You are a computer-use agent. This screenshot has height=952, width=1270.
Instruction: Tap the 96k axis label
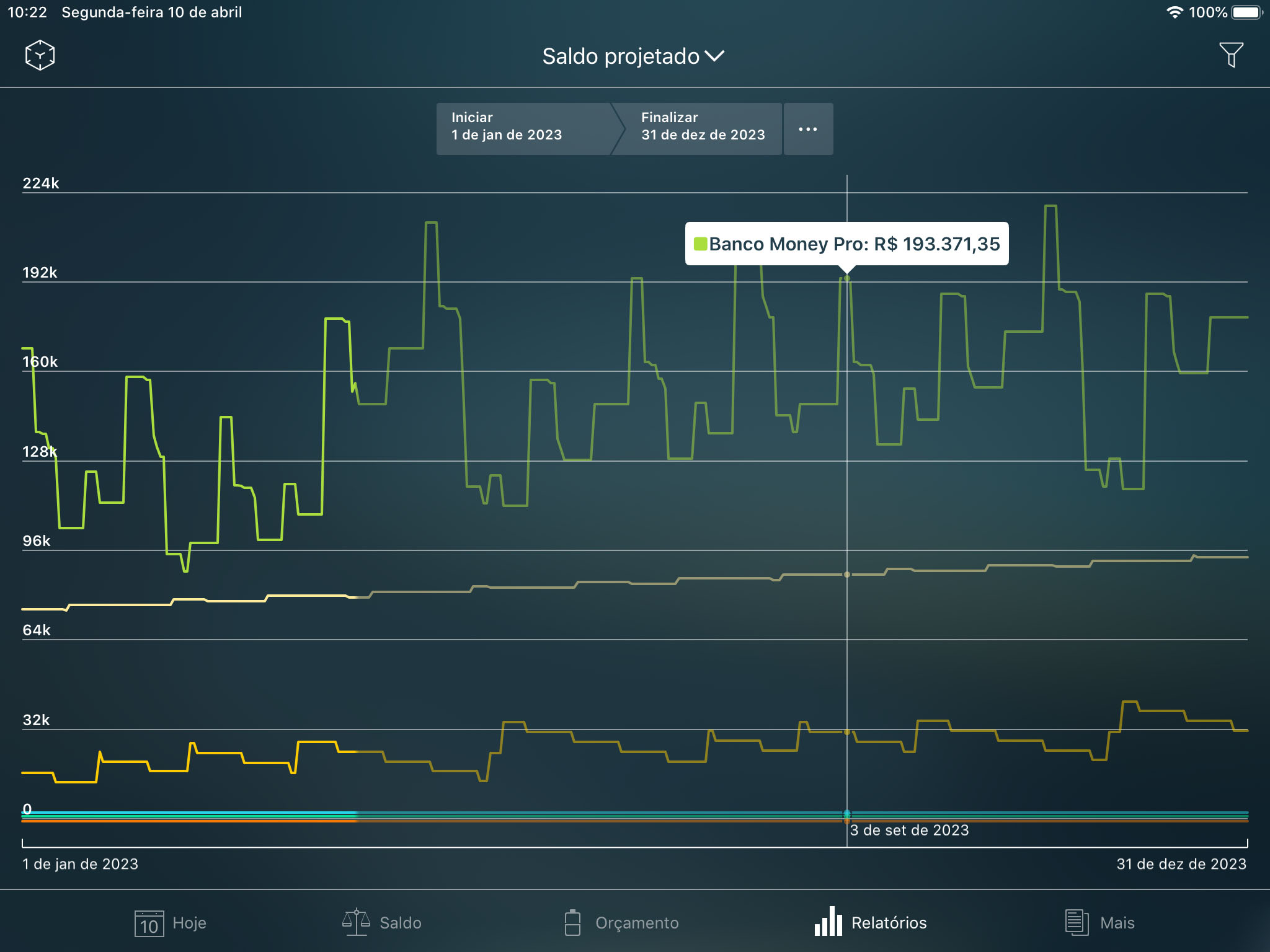point(37,541)
